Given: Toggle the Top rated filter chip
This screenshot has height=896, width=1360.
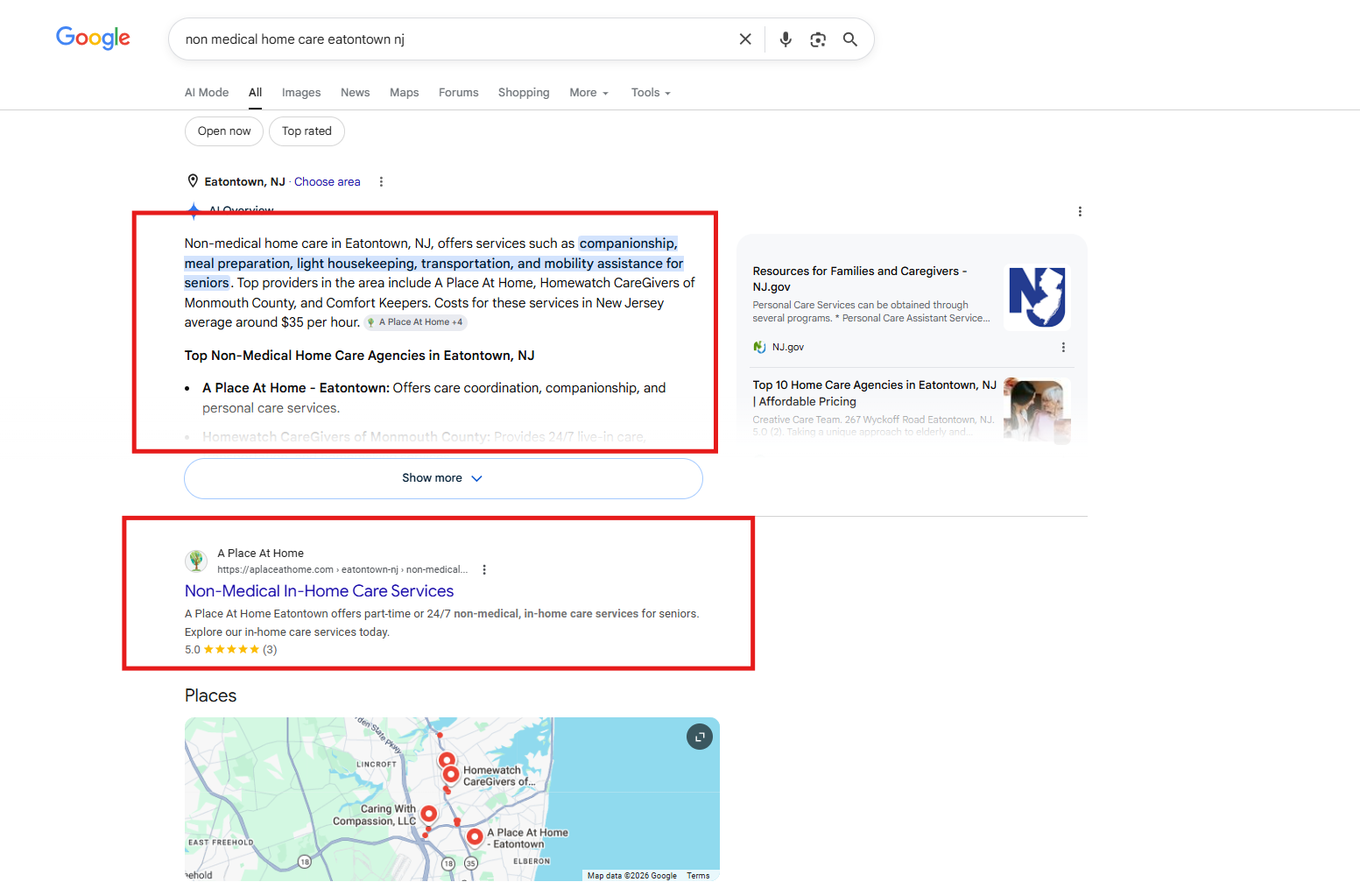Looking at the screenshot, I should click(x=307, y=131).
